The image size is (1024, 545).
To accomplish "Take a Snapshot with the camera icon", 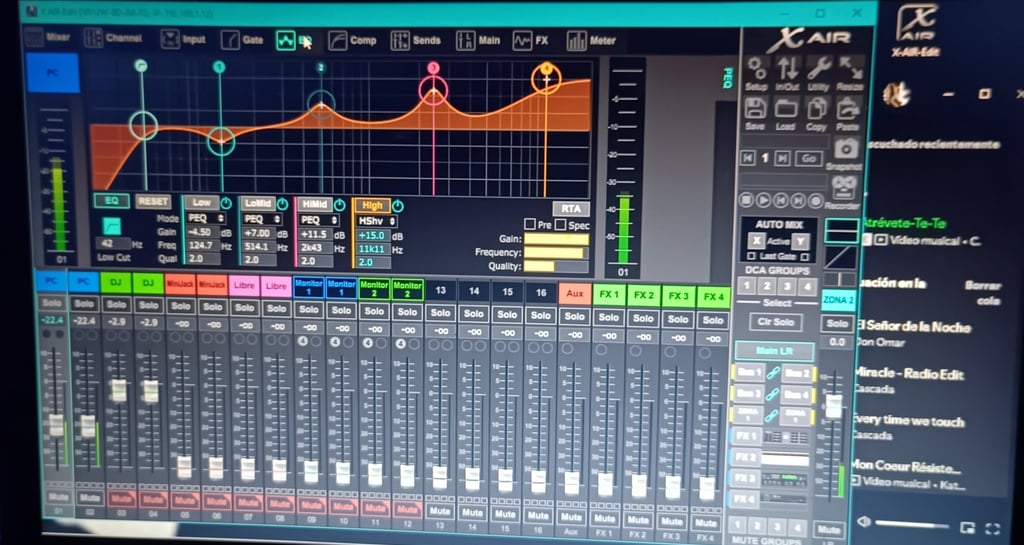I will click(x=846, y=149).
